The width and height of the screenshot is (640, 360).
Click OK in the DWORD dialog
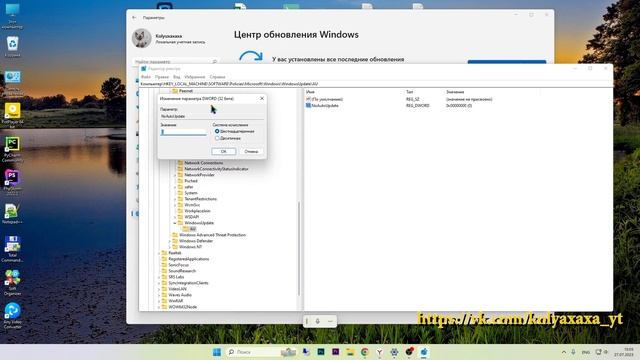pyautogui.click(x=224, y=151)
